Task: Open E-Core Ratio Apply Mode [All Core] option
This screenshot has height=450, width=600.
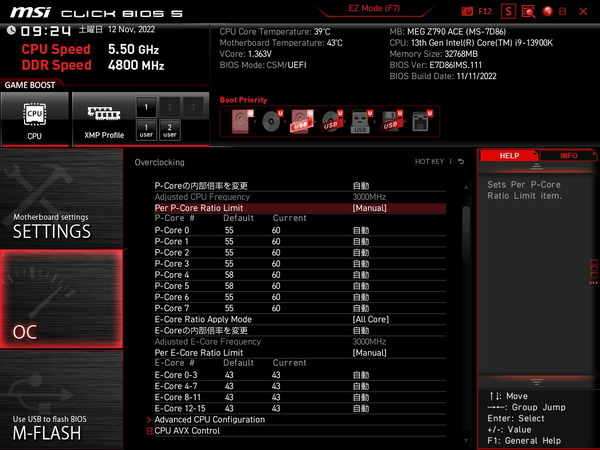Action: 372,319
